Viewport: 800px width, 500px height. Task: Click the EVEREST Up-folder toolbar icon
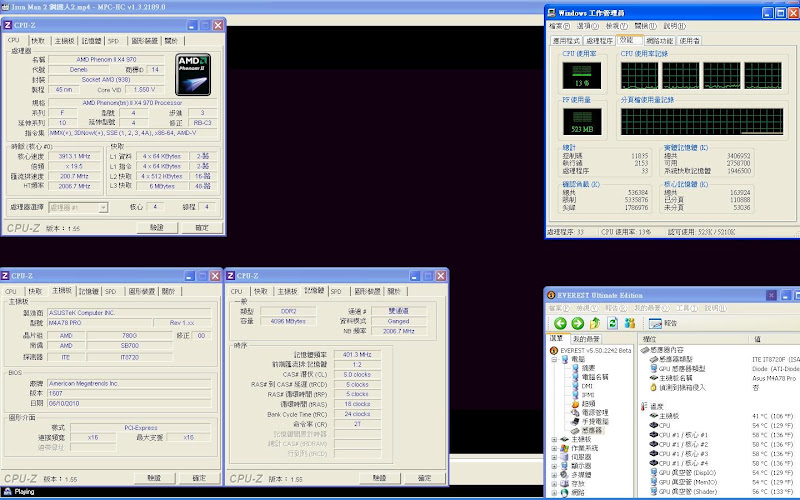(595, 323)
